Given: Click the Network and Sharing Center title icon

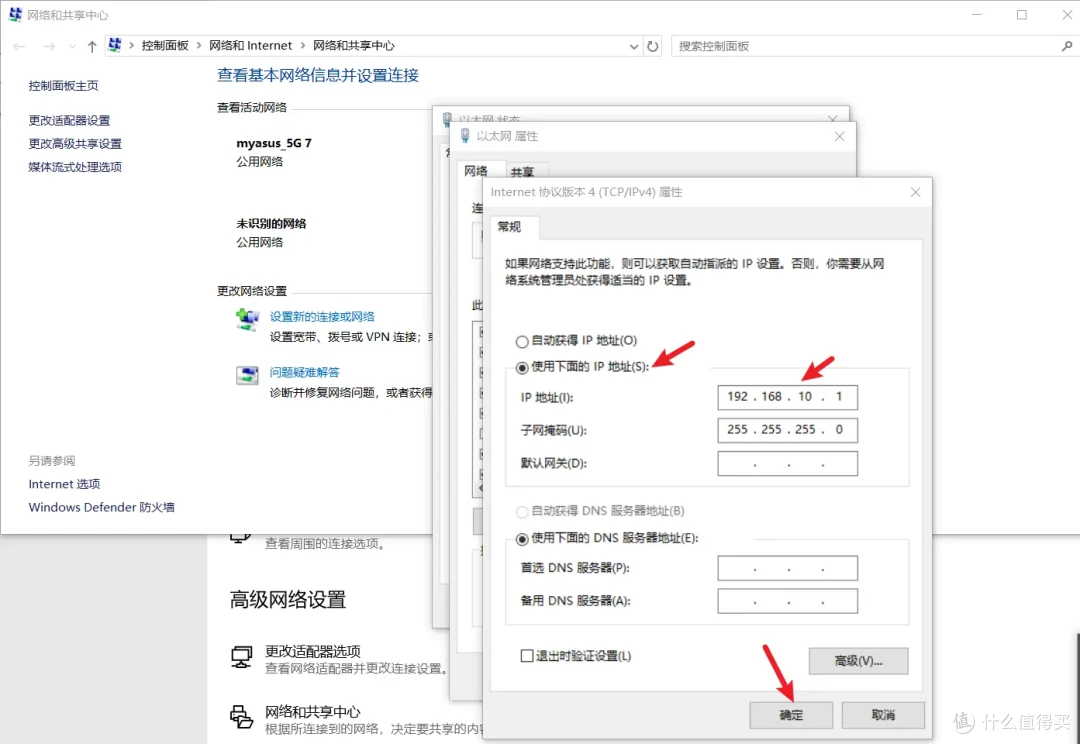Looking at the screenshot, I should [x=14, y=14].
